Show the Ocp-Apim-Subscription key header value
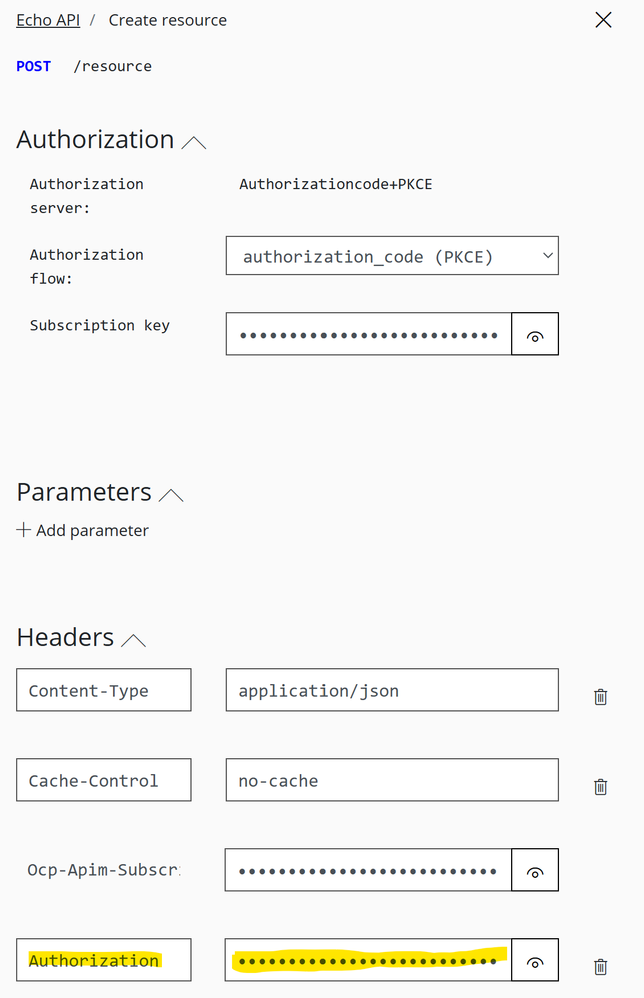 535,870
